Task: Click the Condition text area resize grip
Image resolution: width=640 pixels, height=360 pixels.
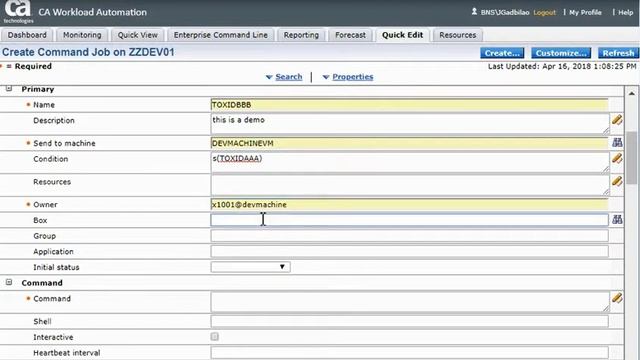Action: [x=606, y=169]
